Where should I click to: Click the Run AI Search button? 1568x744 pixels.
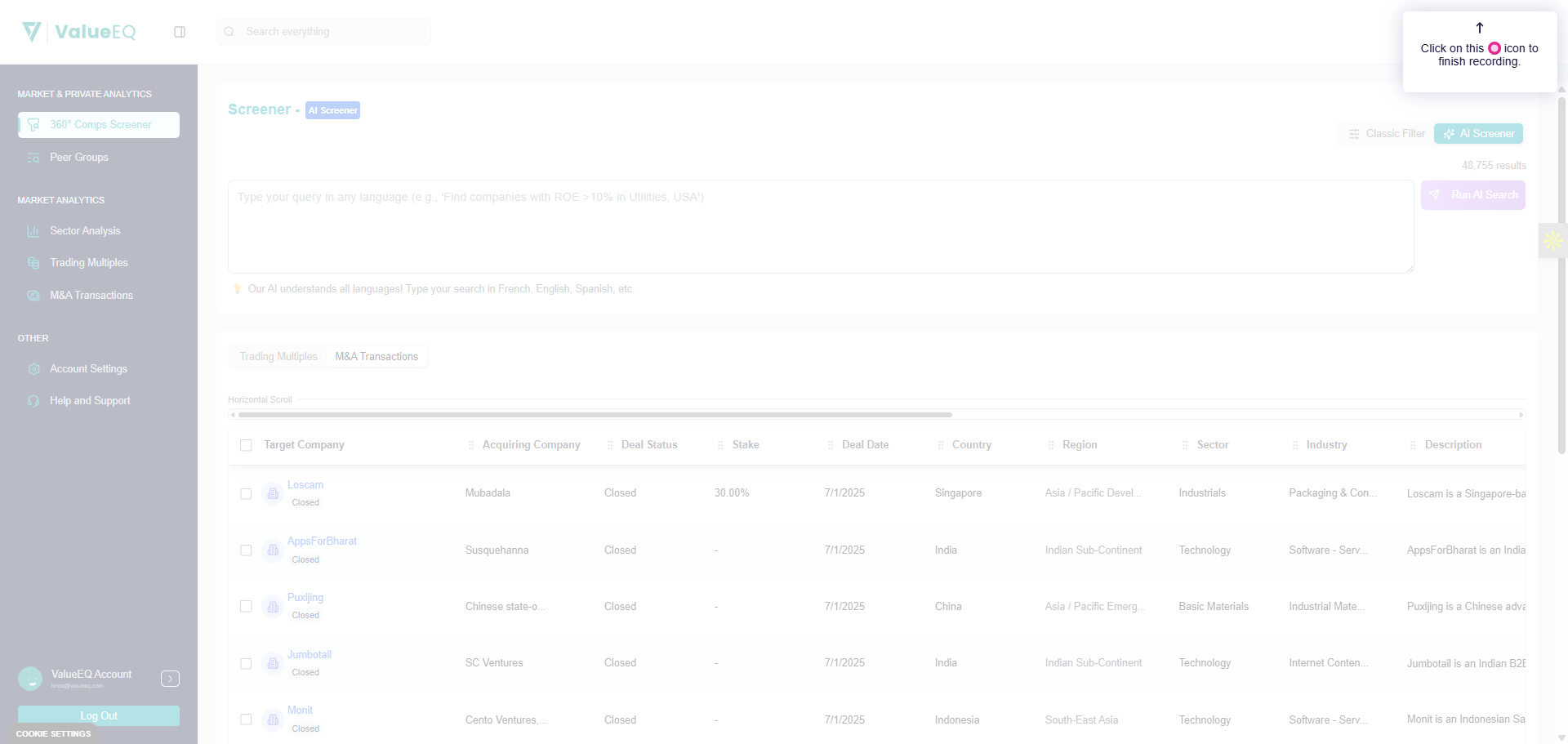[x=1473, y=195]
